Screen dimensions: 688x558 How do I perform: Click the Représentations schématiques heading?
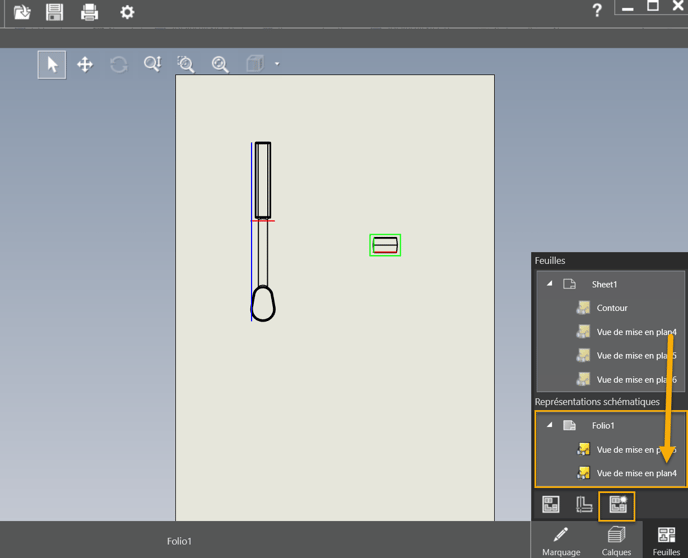pos(597,402)
